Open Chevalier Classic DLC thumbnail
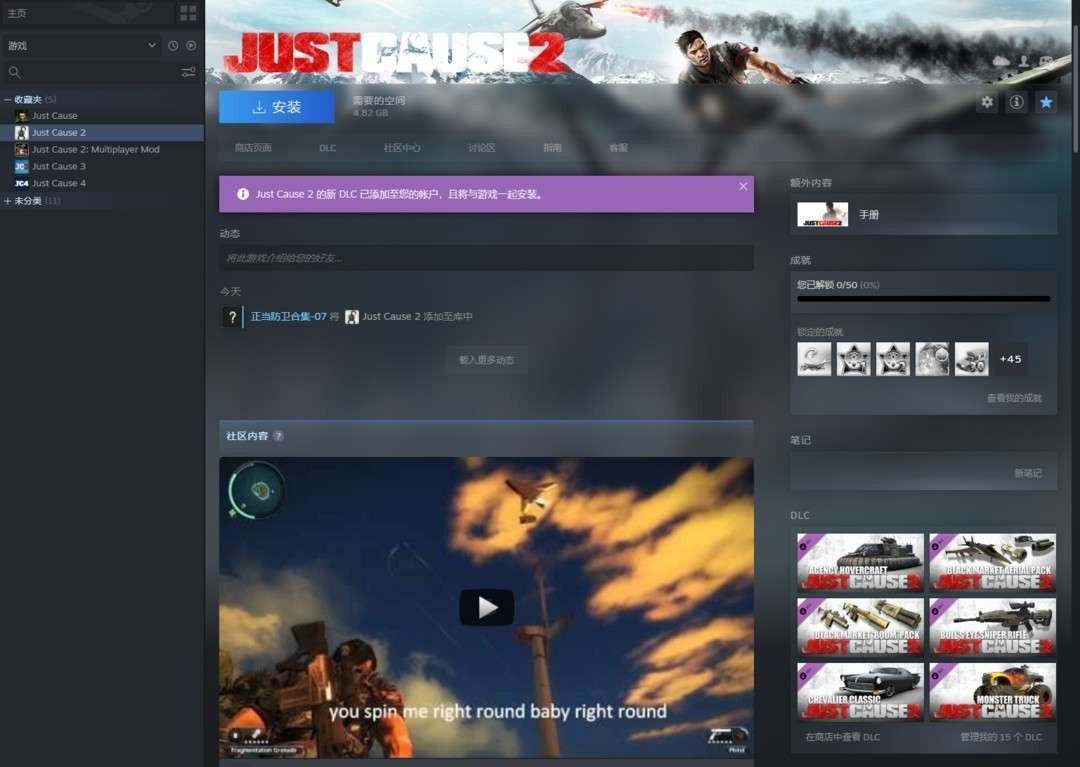Image resolution: width=1080 pixels, height=767 pixels. pos(860,691)
